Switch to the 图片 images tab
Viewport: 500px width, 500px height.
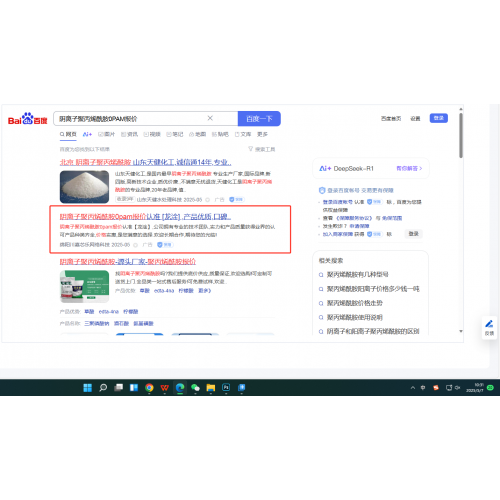pyautogui.click(x=106, y=134)
